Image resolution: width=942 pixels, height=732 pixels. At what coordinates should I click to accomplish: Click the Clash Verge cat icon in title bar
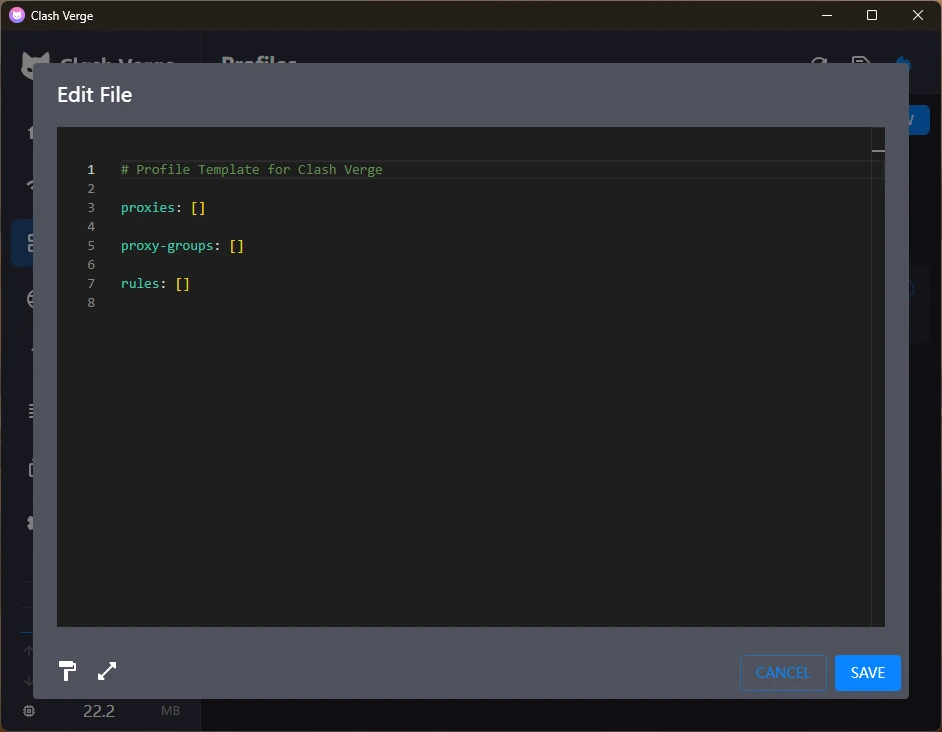(x=16, y=15)
